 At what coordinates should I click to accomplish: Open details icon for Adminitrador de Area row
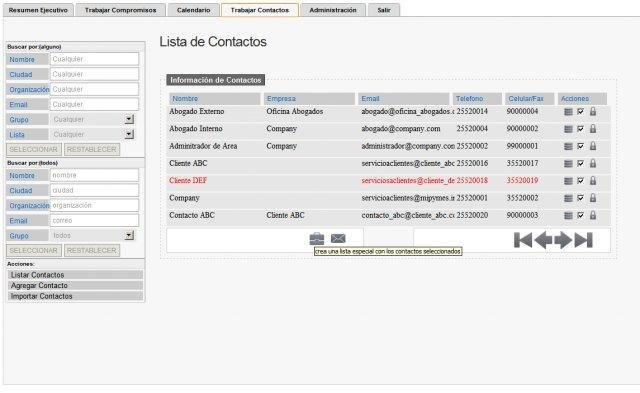pyautogui.click(x=568, y=147)
